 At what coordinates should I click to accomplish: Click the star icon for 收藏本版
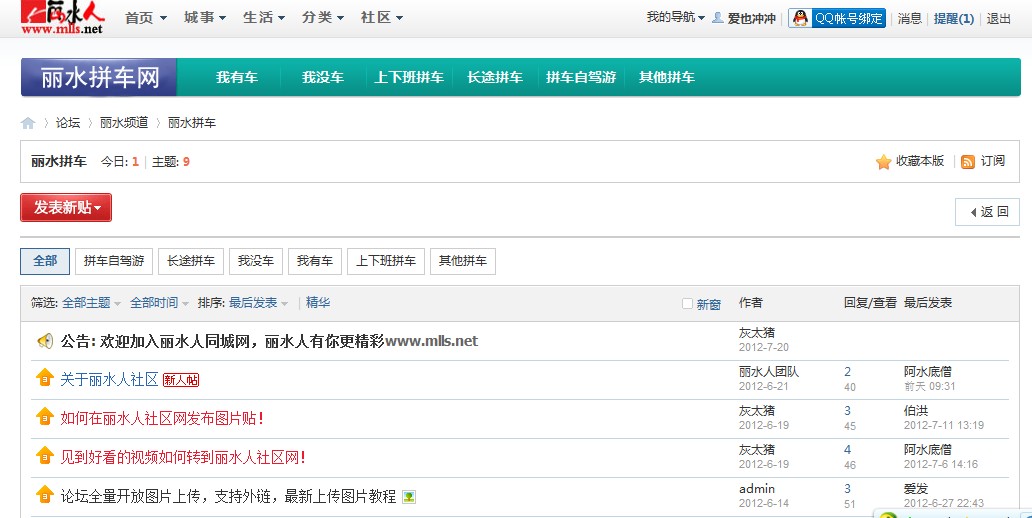883,162
